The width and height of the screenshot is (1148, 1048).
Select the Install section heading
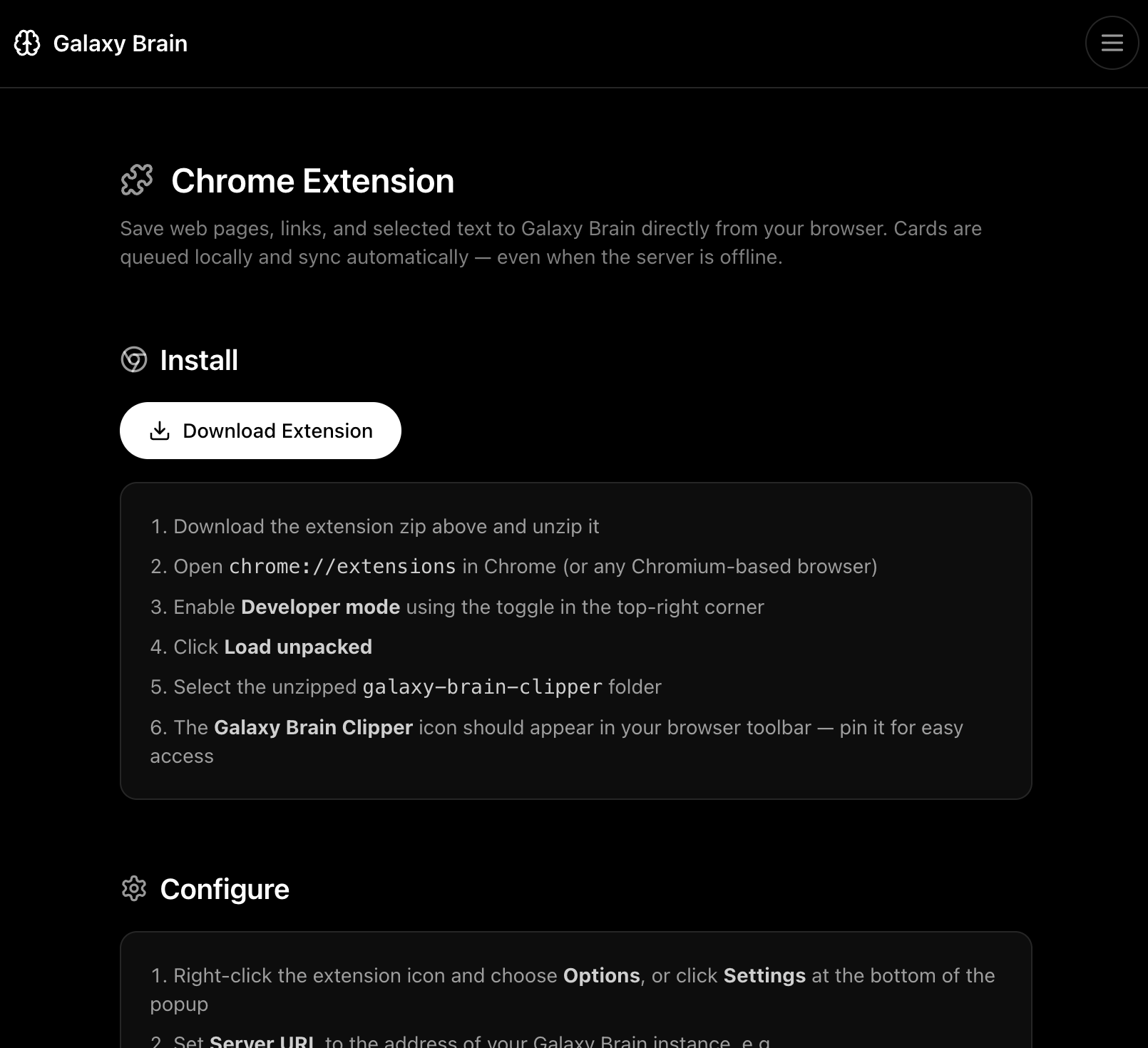pos(199,361)
